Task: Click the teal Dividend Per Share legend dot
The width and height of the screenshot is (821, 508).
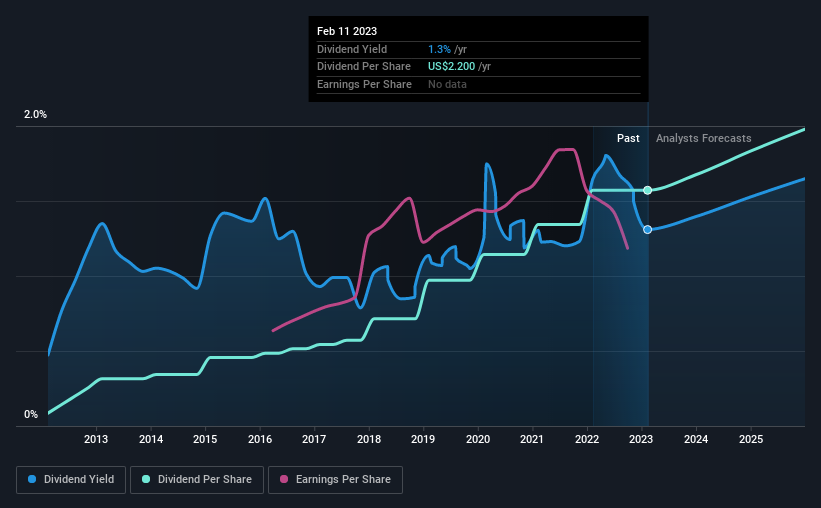Action: coord(146,479)
